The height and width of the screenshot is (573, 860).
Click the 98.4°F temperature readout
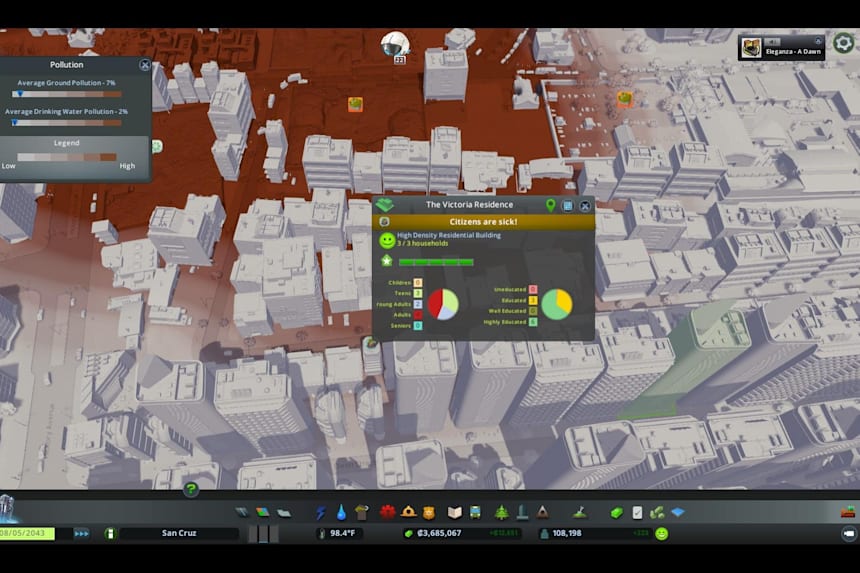(342, 533)
